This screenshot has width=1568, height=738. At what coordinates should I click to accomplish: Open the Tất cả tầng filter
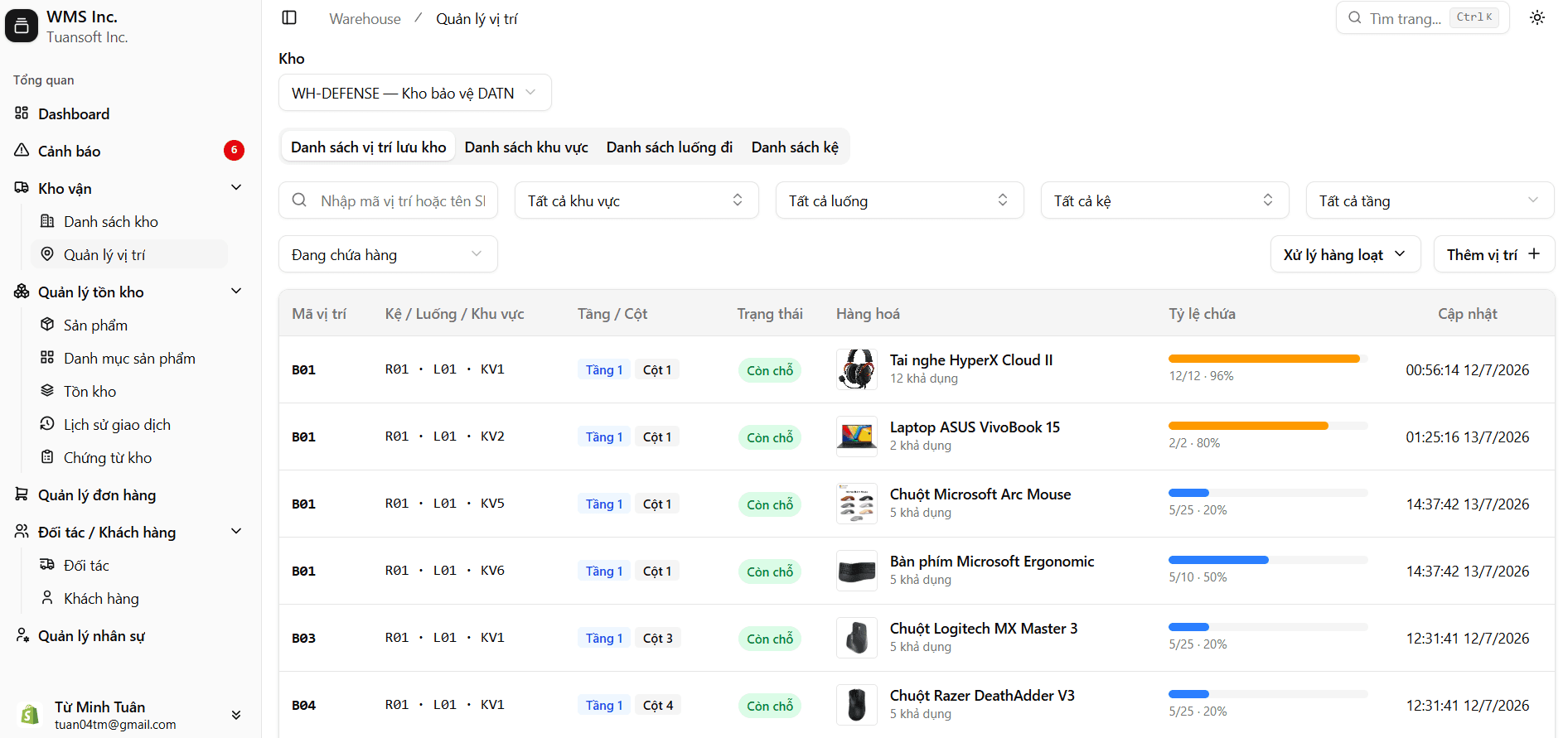click(1430, 200)
